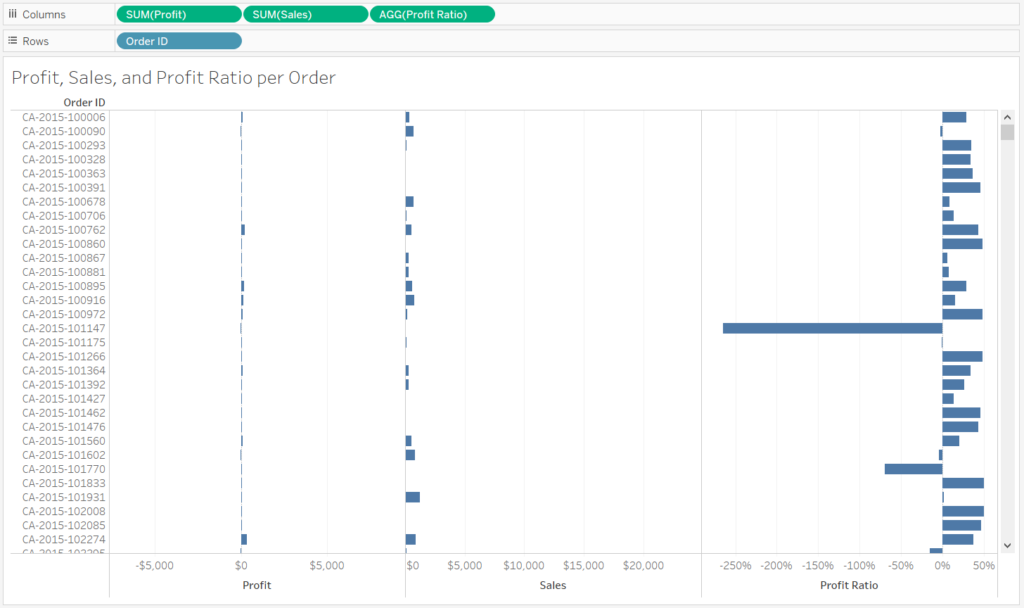Click the Columns shelf icon
Screen dimensions: 1024x608
pos(12,14)
